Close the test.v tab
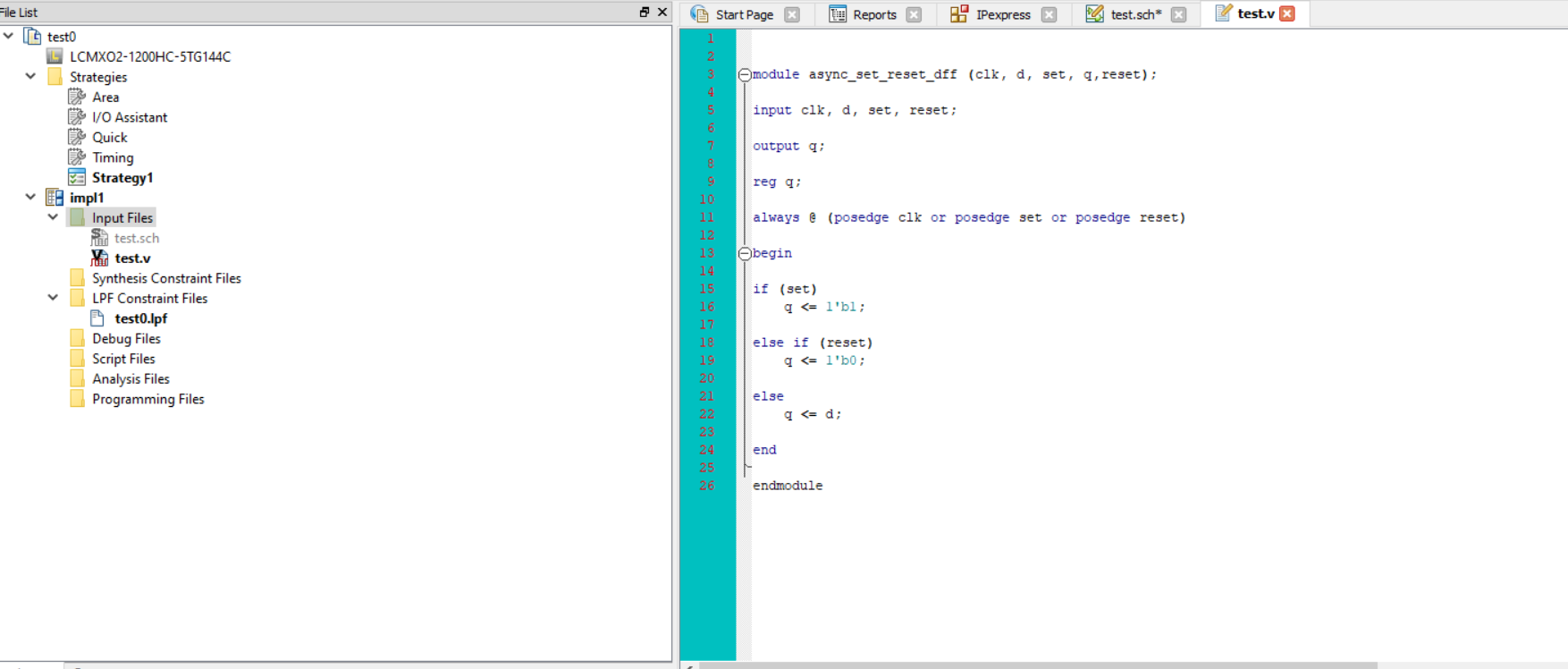The width and height of the screenshot is (1568, 669). (x=1287, y=13)
